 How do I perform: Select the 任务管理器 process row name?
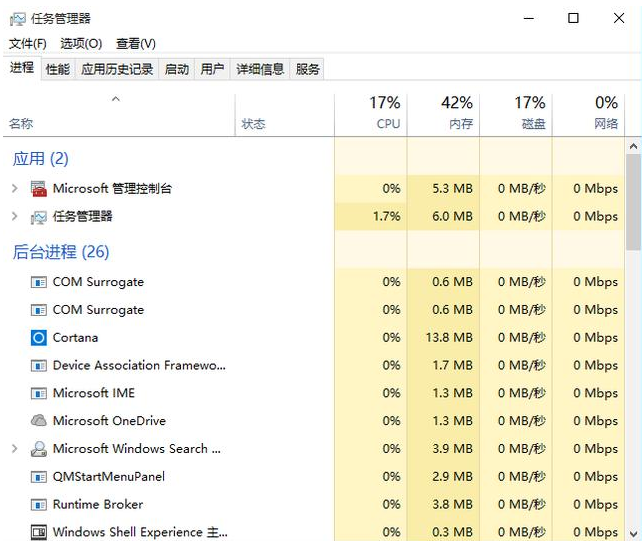click(82, 216)
